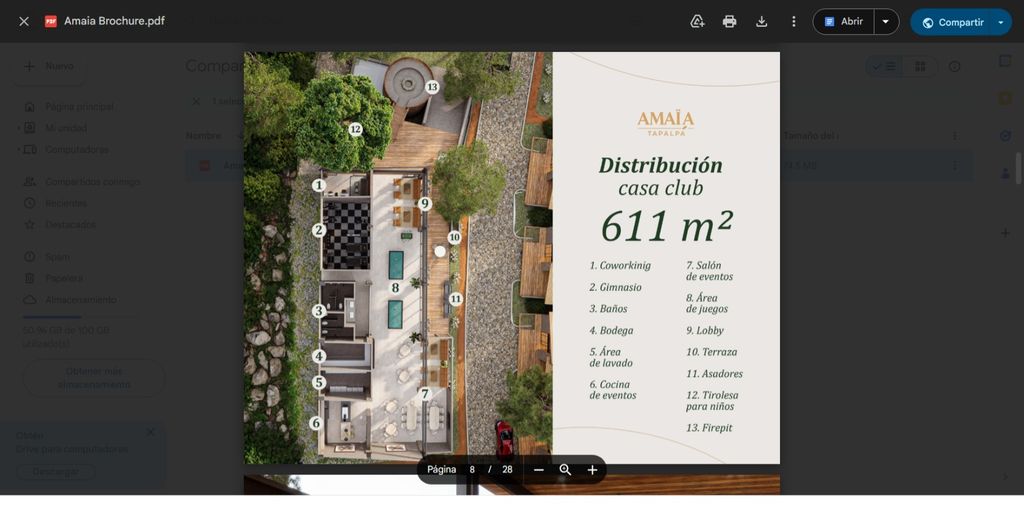This screenshot has width=1024, height=511.
Task: Zoom out with the minus icon
Action: point(538,470)
